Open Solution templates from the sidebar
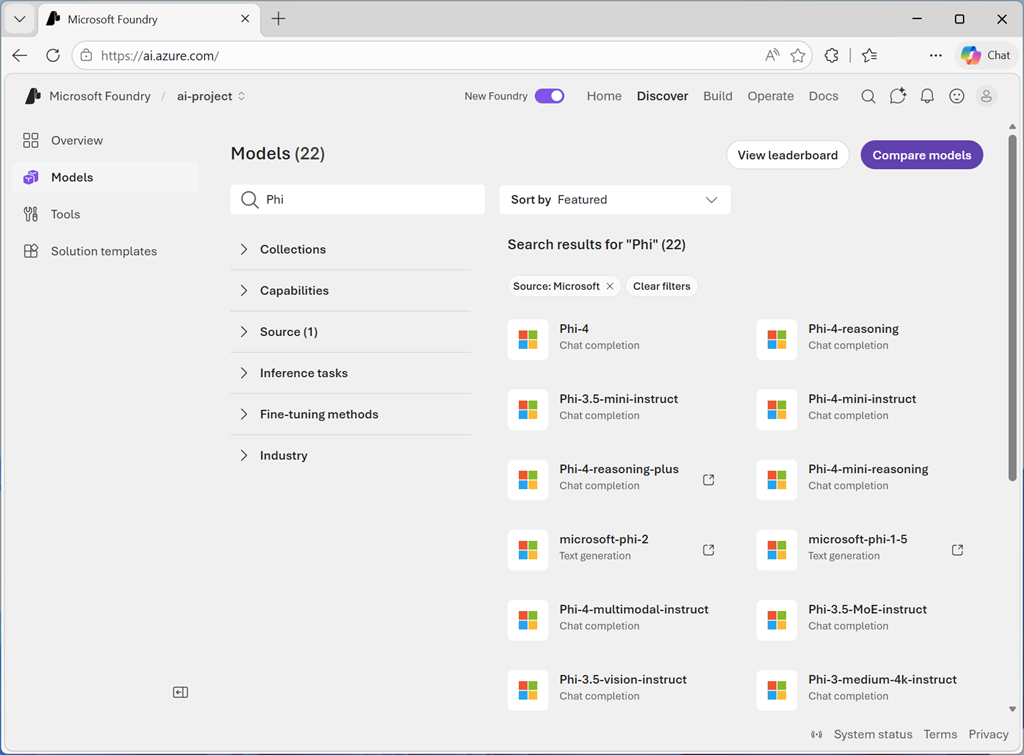Screen dimensions: 1024x755 tap(32, 251)
